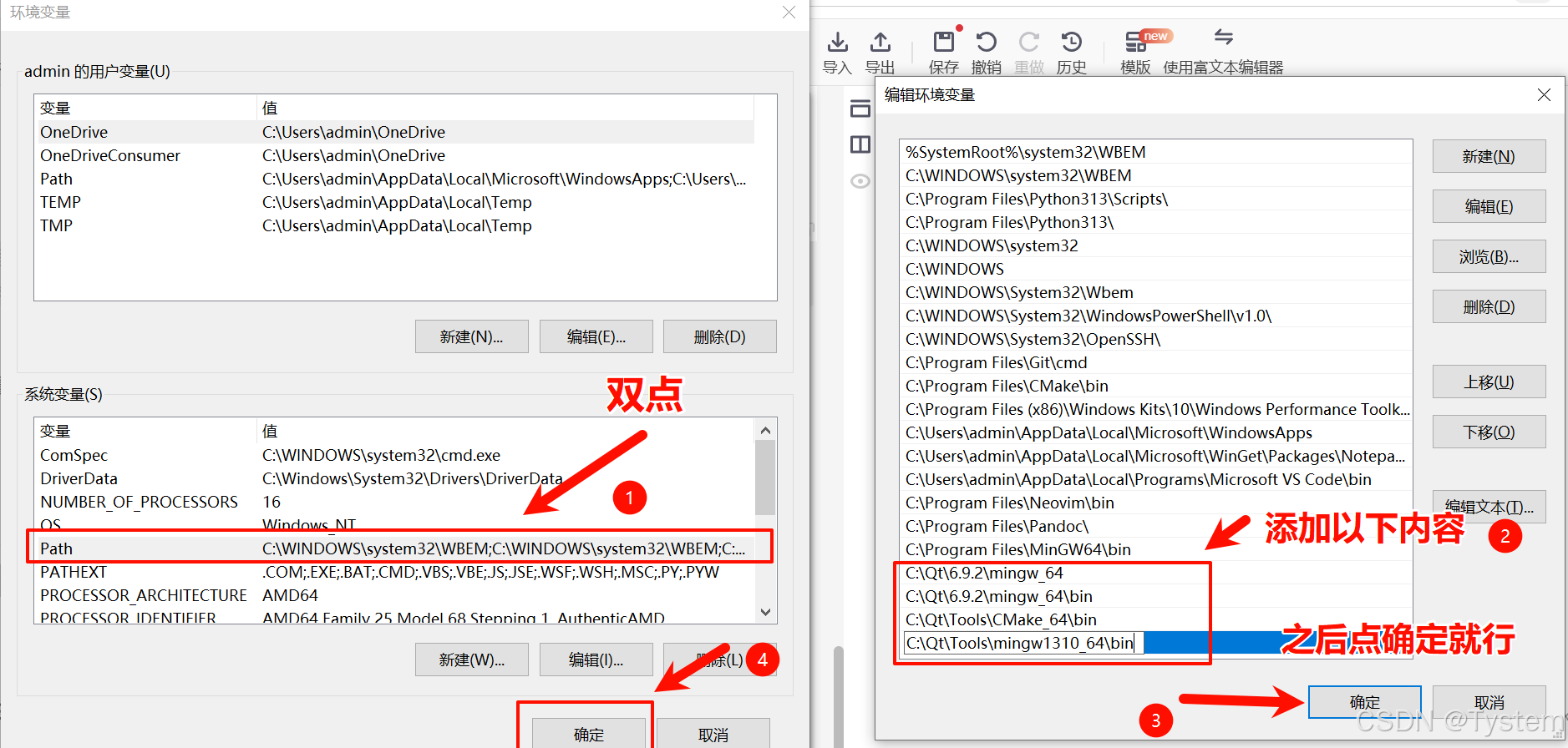Image resolution: width=1568 pixels, height=748 pixels.
Task: Select the system Path variable row
Action: point(395,548)
